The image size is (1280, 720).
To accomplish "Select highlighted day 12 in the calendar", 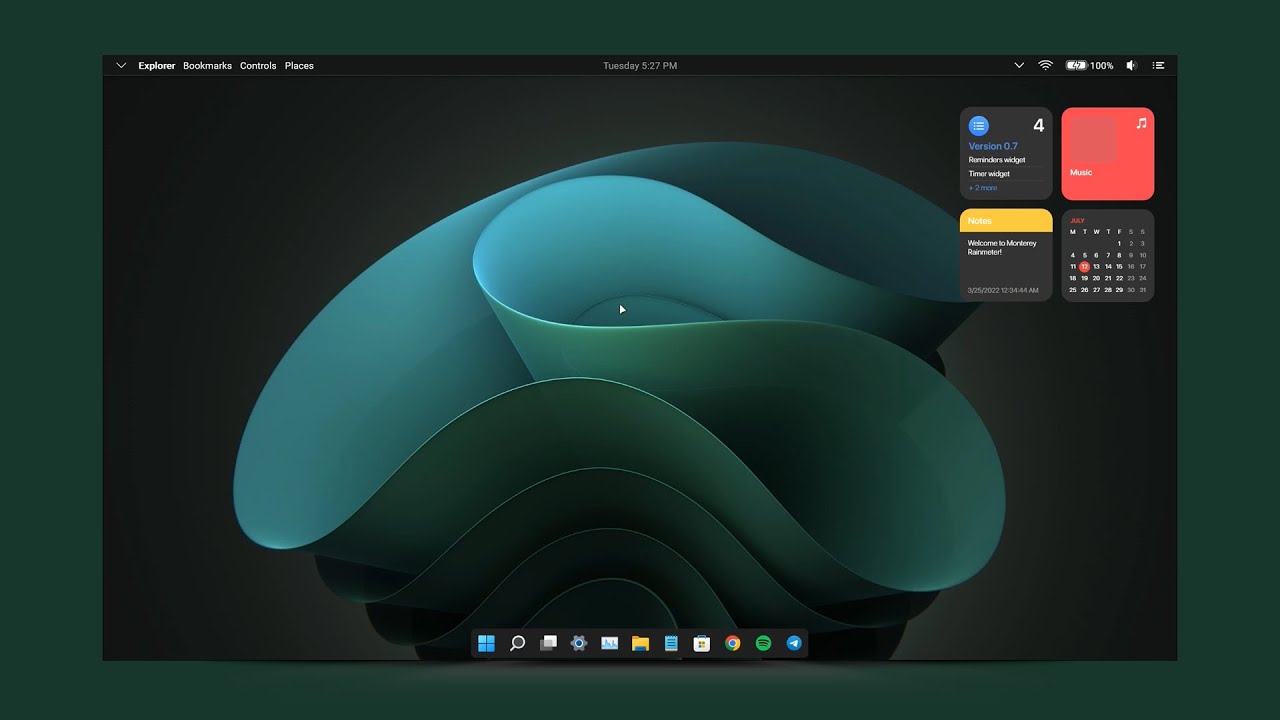I will coord(1085,267).
